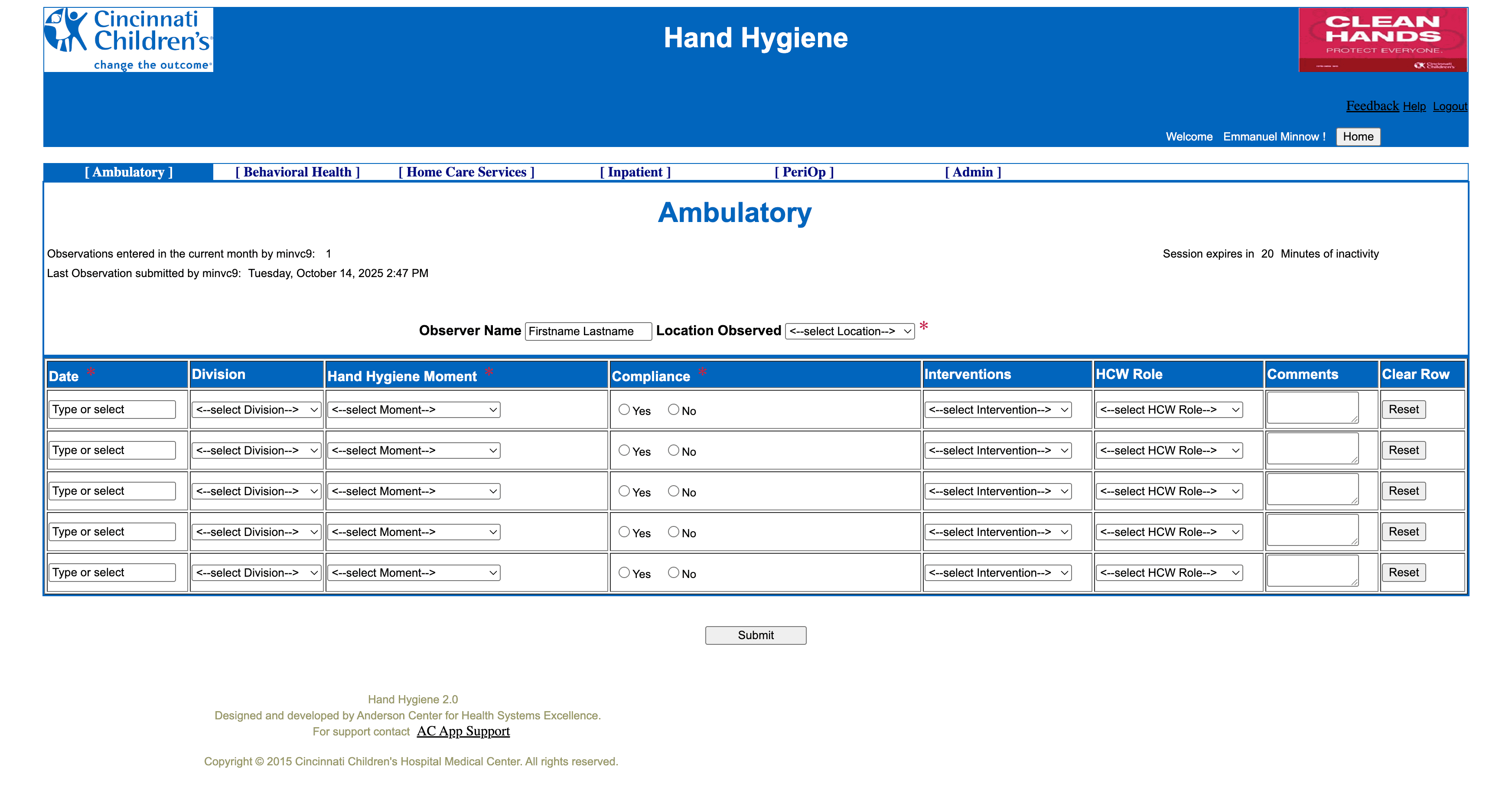Select Yes compliance in second row
This screenshot has width=1512, height=810.
[624, 450]
